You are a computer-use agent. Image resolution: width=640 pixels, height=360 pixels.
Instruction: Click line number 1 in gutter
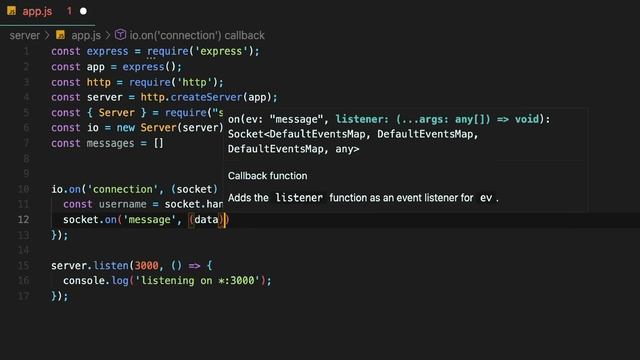point(26,51)
